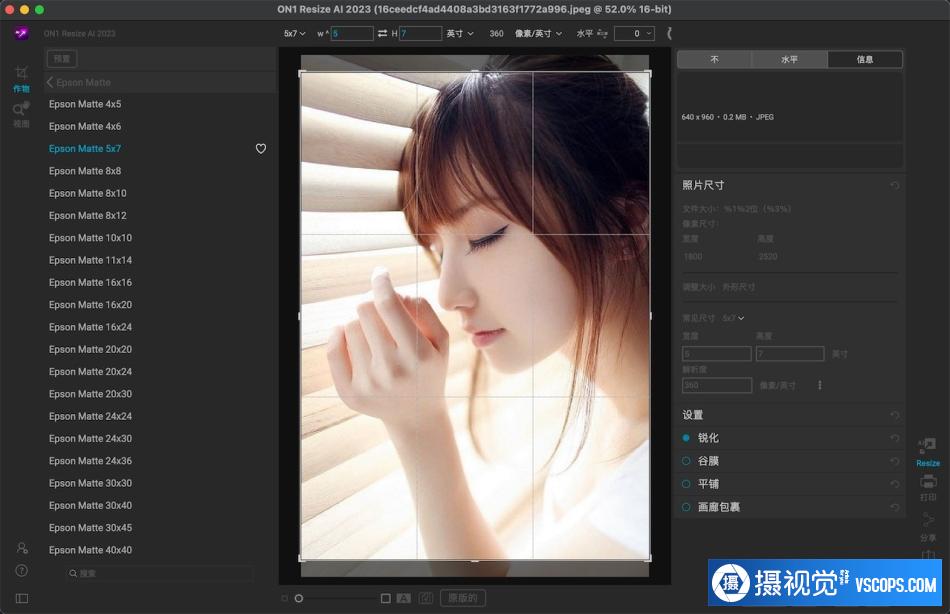
Task: Enable the Gallery Wrap (画廊包裹) toggle
Action: click(x=686, y=507)
